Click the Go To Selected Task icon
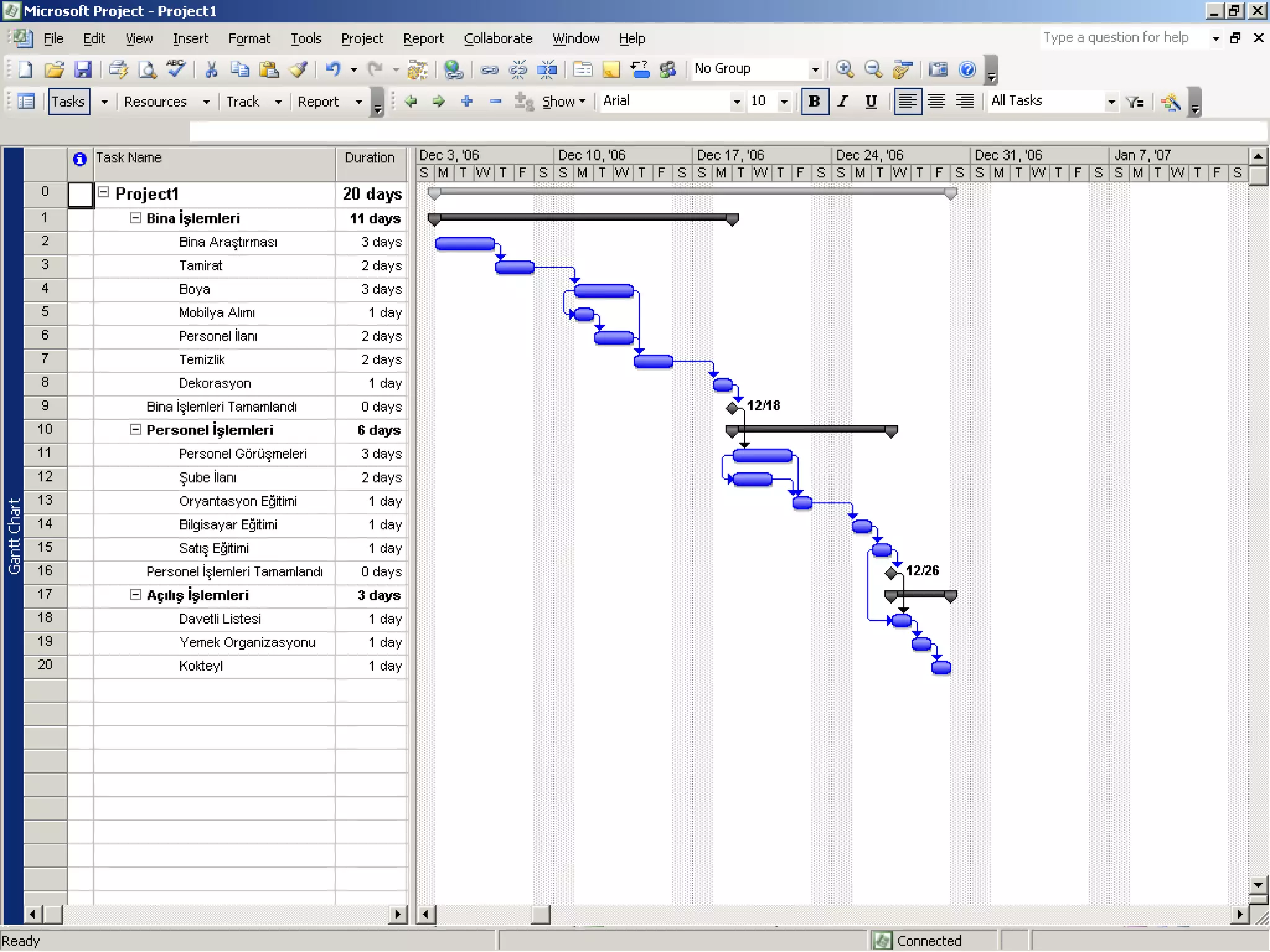1270x952 pixels. tap(902, 69)
